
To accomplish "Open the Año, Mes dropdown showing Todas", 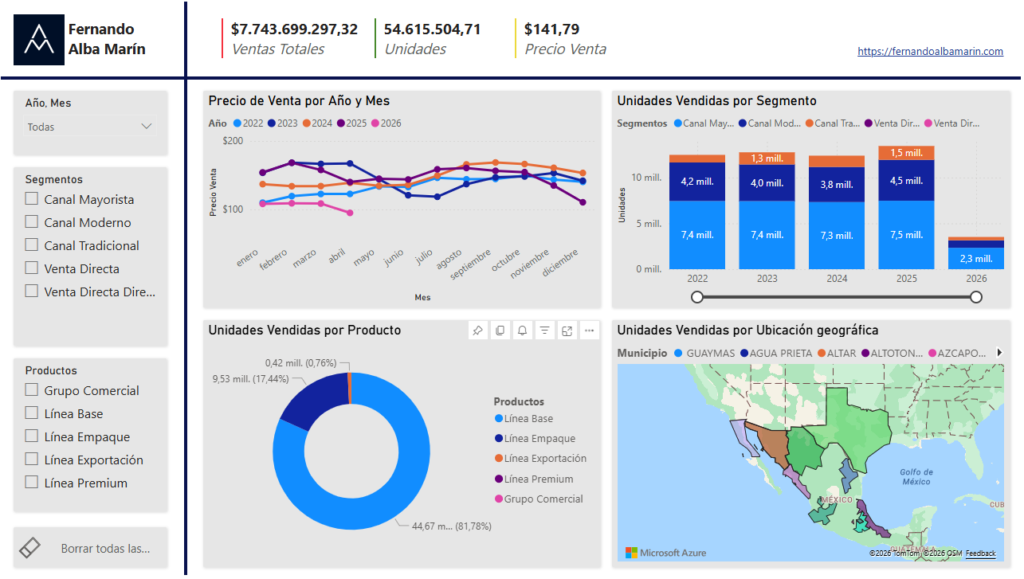I will [90, 126].
